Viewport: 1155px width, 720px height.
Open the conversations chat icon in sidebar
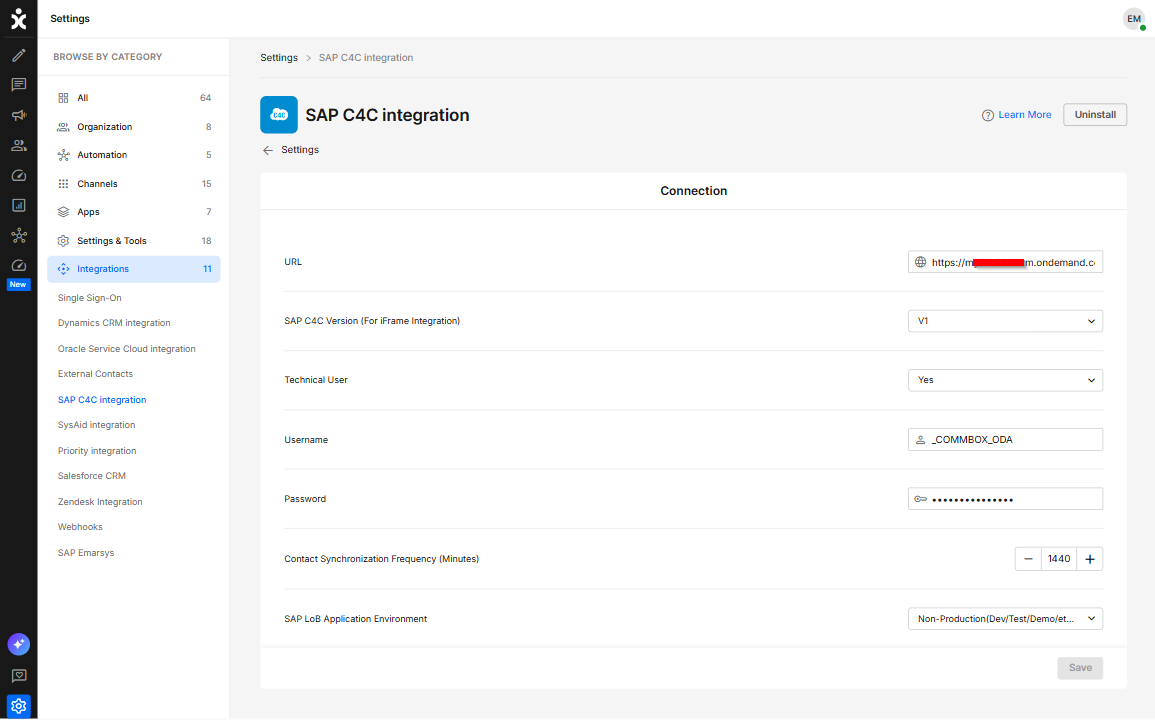18,85
